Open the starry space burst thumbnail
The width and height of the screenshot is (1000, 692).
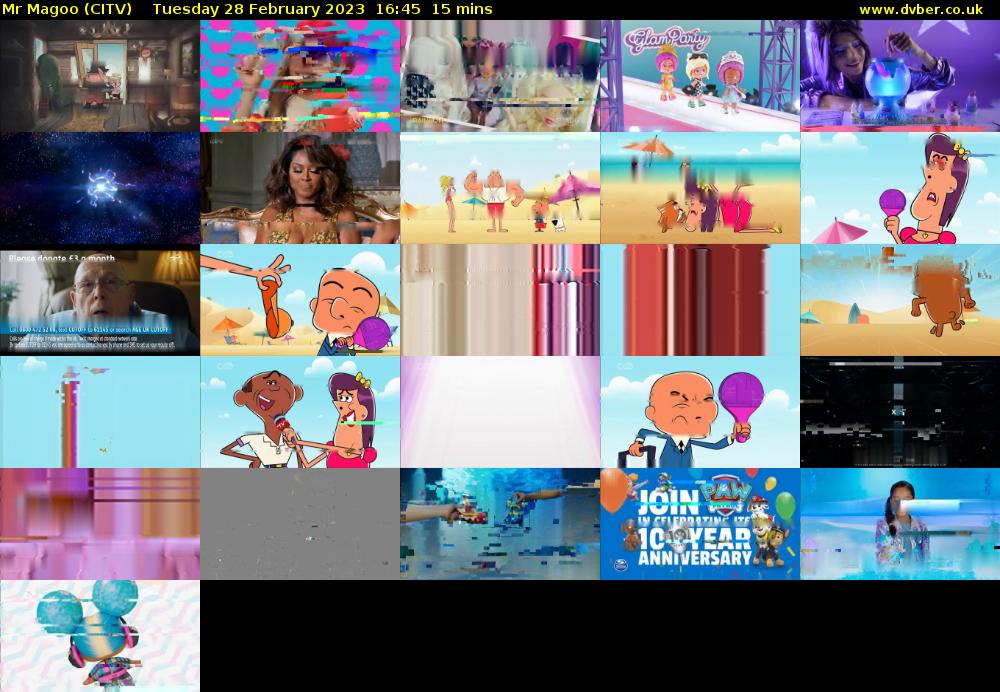tap(100, 188)
